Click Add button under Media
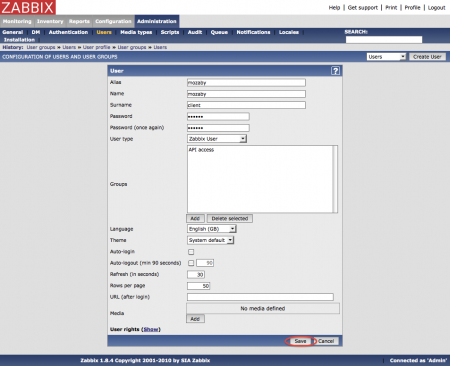This screenshot has height=366, width=450. pyautogui.click(x=195, y=319)
